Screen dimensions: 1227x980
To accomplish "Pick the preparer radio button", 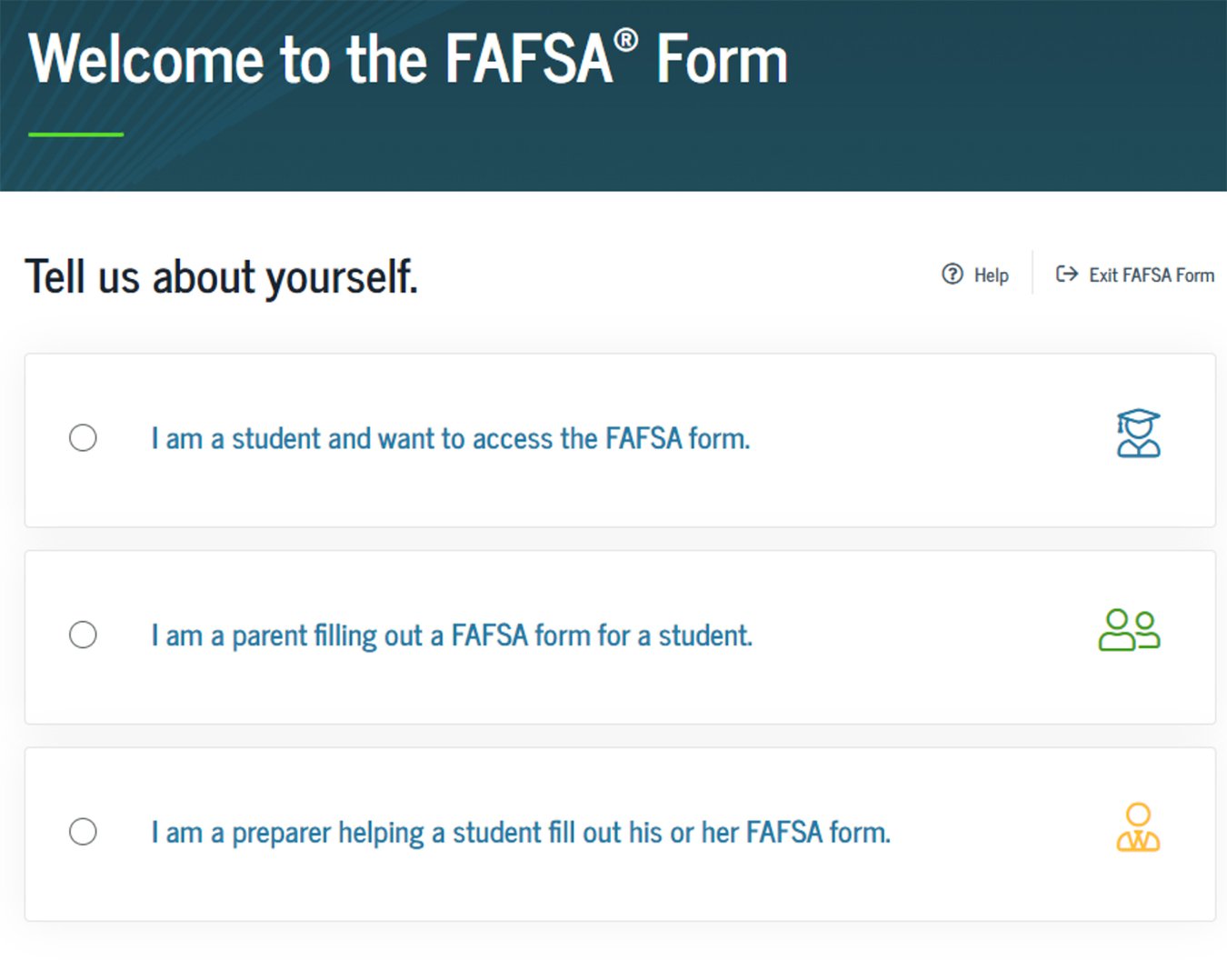I will (83, 832).
